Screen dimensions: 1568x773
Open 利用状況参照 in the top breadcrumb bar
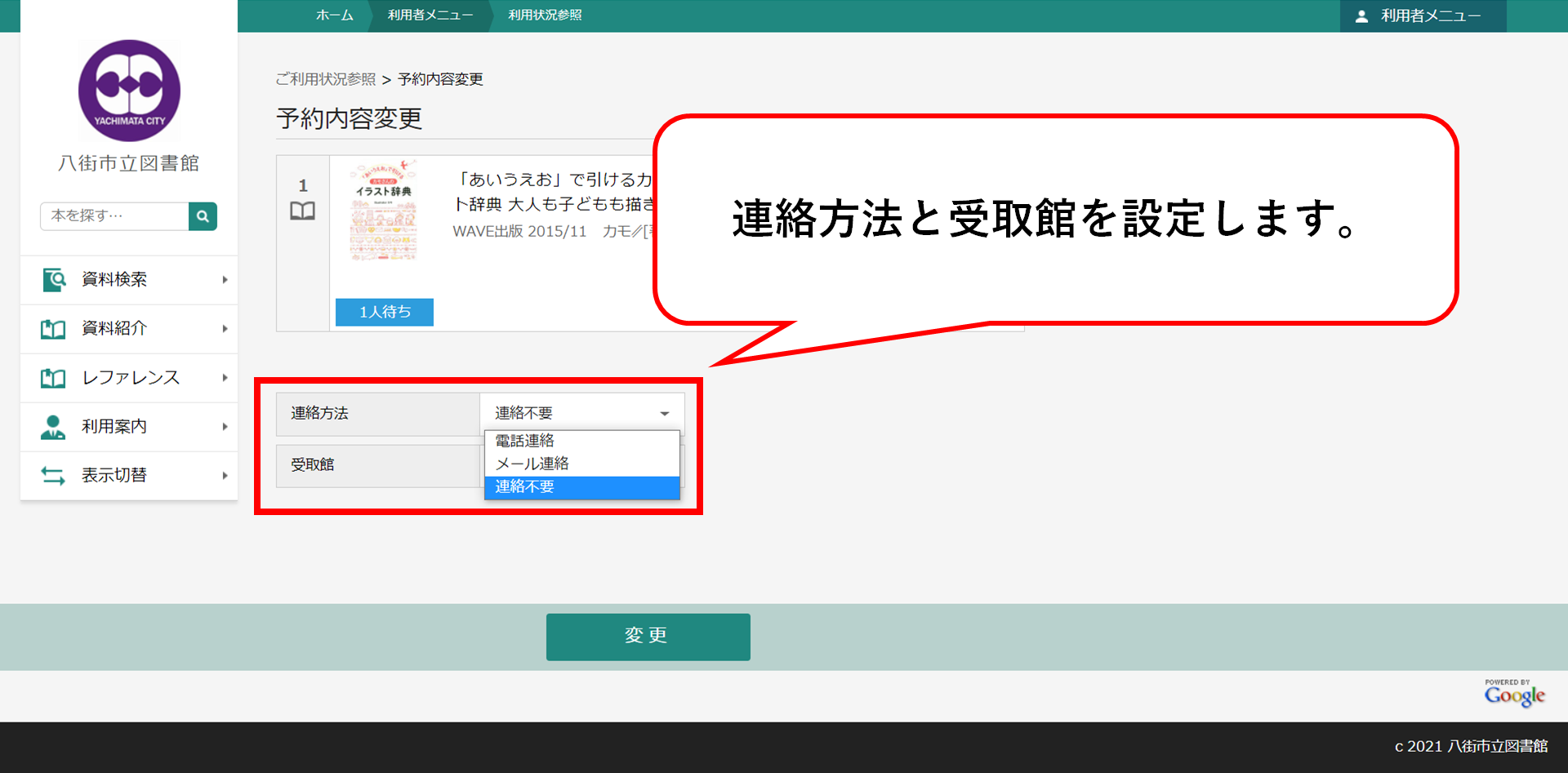(545, 16)
